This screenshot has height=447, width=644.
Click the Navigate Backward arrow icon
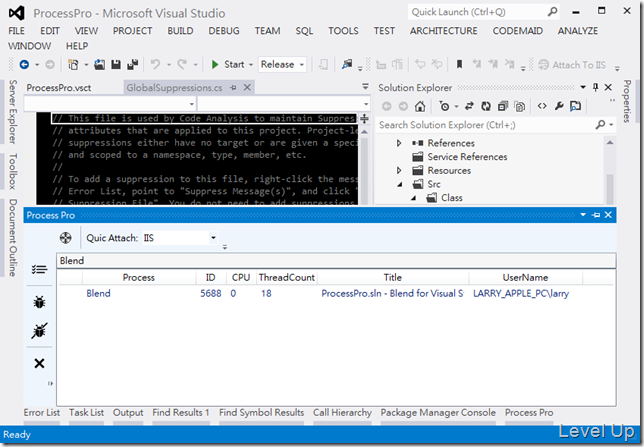pos(24,65)
